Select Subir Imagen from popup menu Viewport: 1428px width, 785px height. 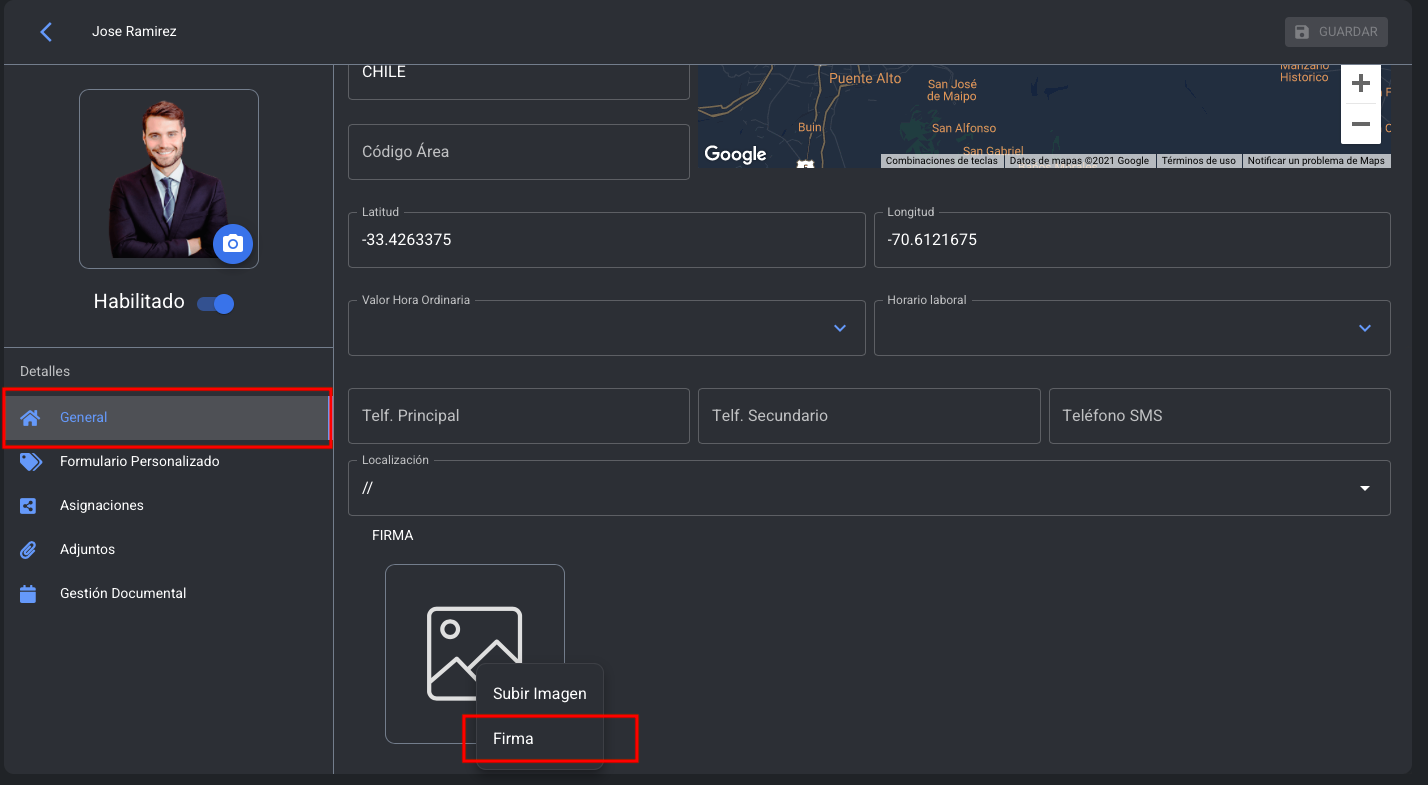click(x=540, y=693)
